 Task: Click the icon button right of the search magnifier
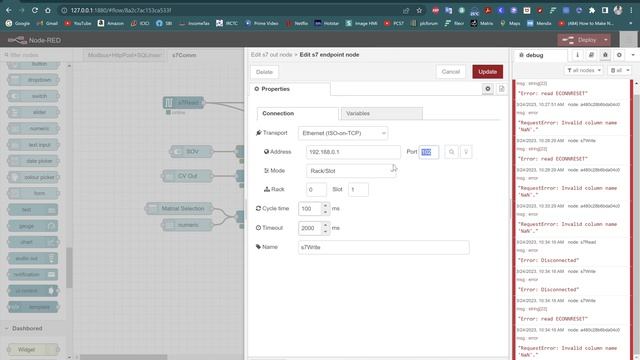tap(466, 152)
